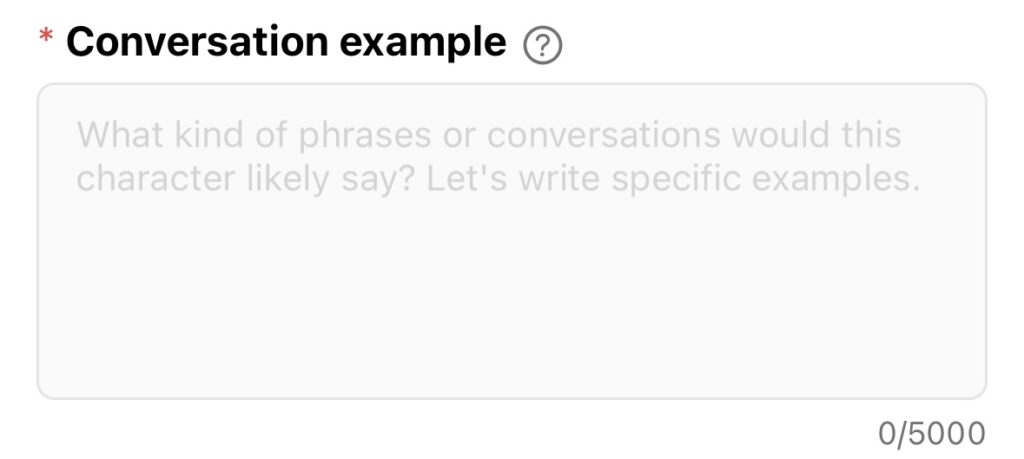Select the 'Conversation example' field label
Viewport: 1024px width, 459px height.
(286, 43)
